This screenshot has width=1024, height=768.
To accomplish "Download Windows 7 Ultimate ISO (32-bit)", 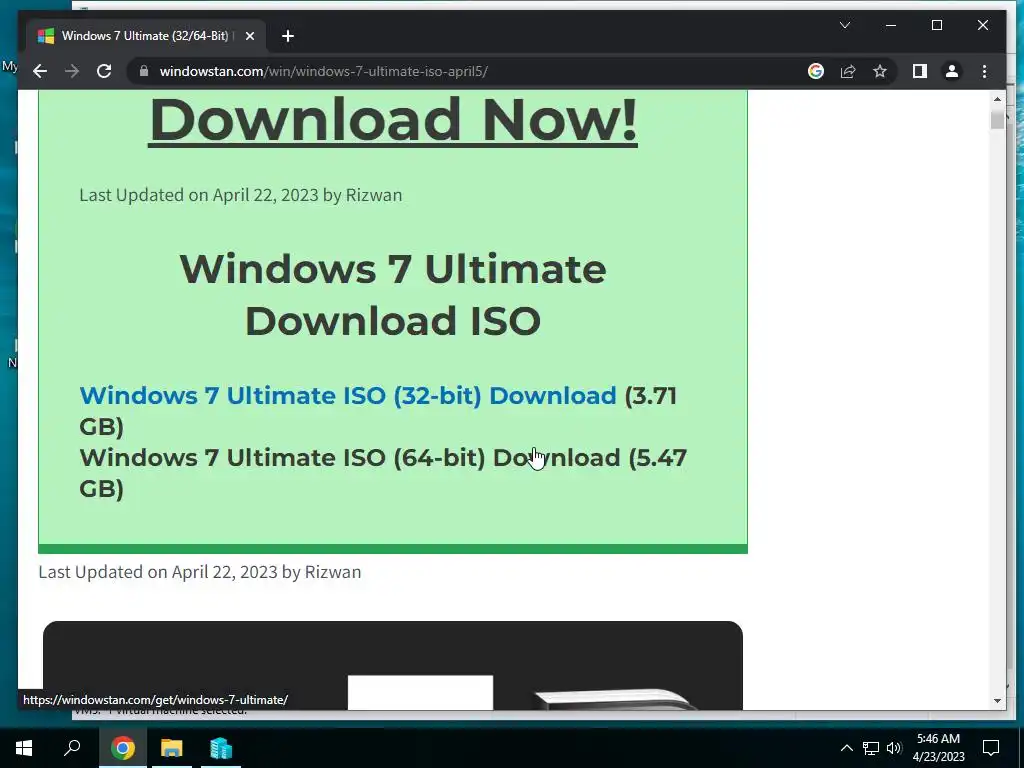I will click(x=347, y=395).
